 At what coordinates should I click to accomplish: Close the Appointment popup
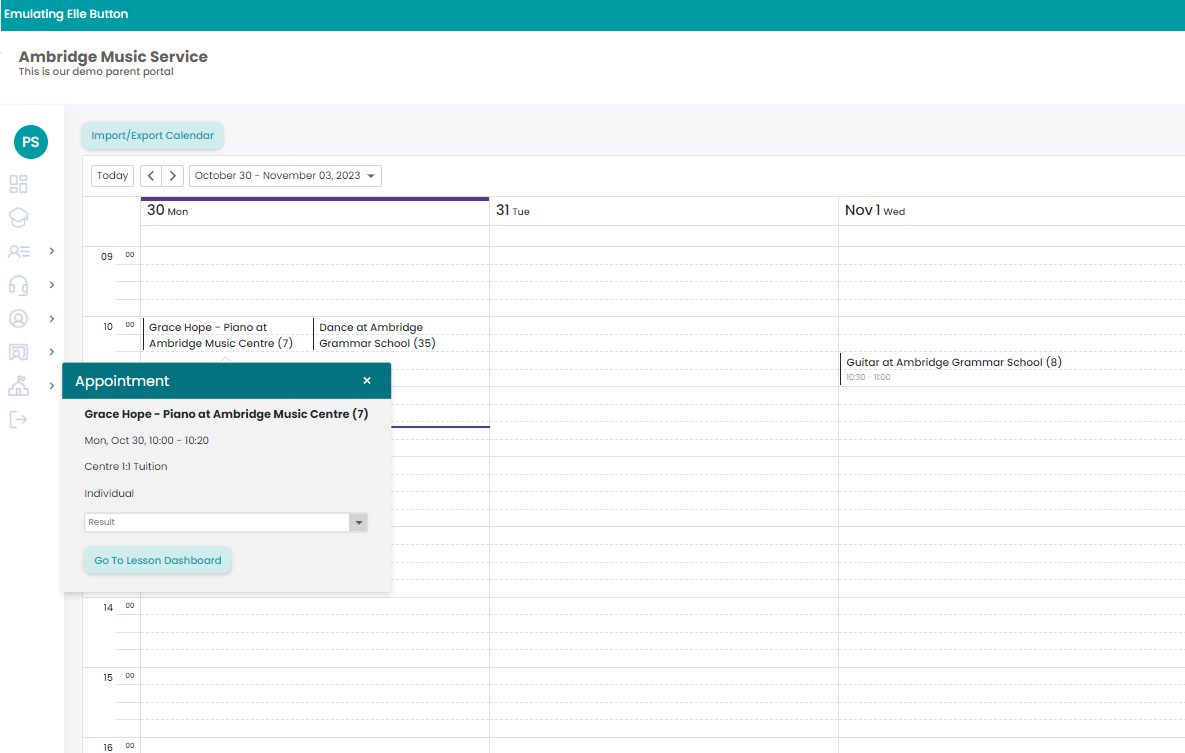367,380
